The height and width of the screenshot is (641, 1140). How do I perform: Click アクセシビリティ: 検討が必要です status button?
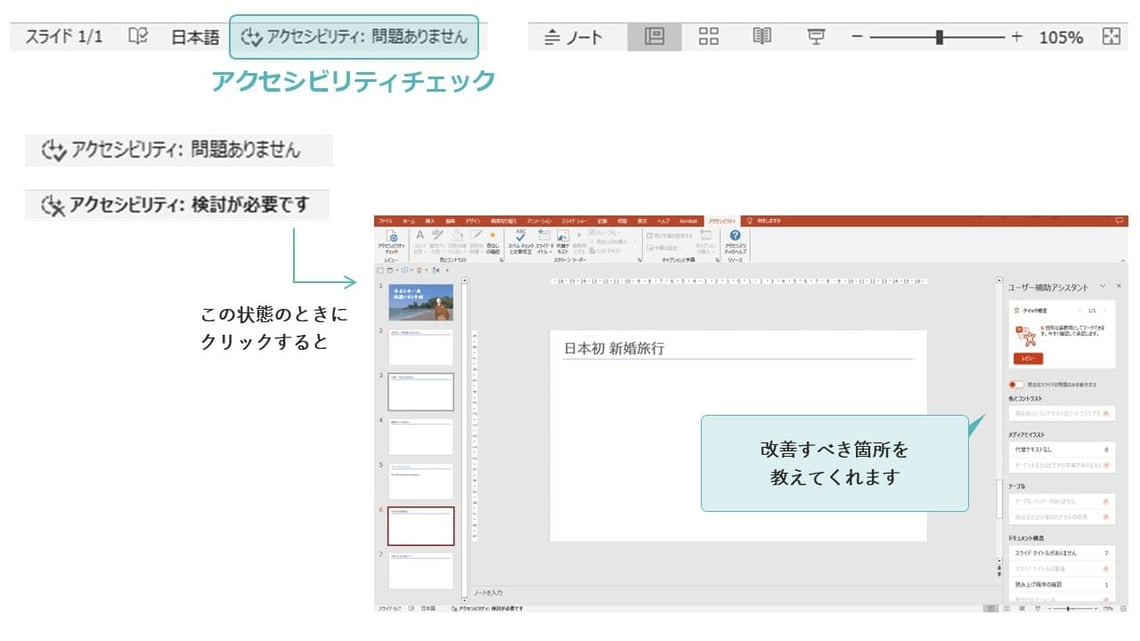point(178,204)
